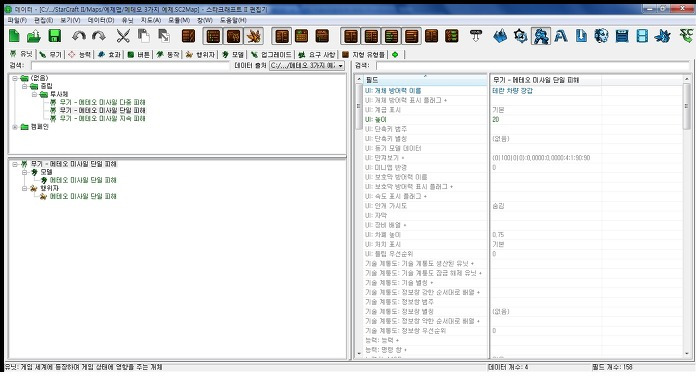Switch to the 무기 tab

(50, 54)
